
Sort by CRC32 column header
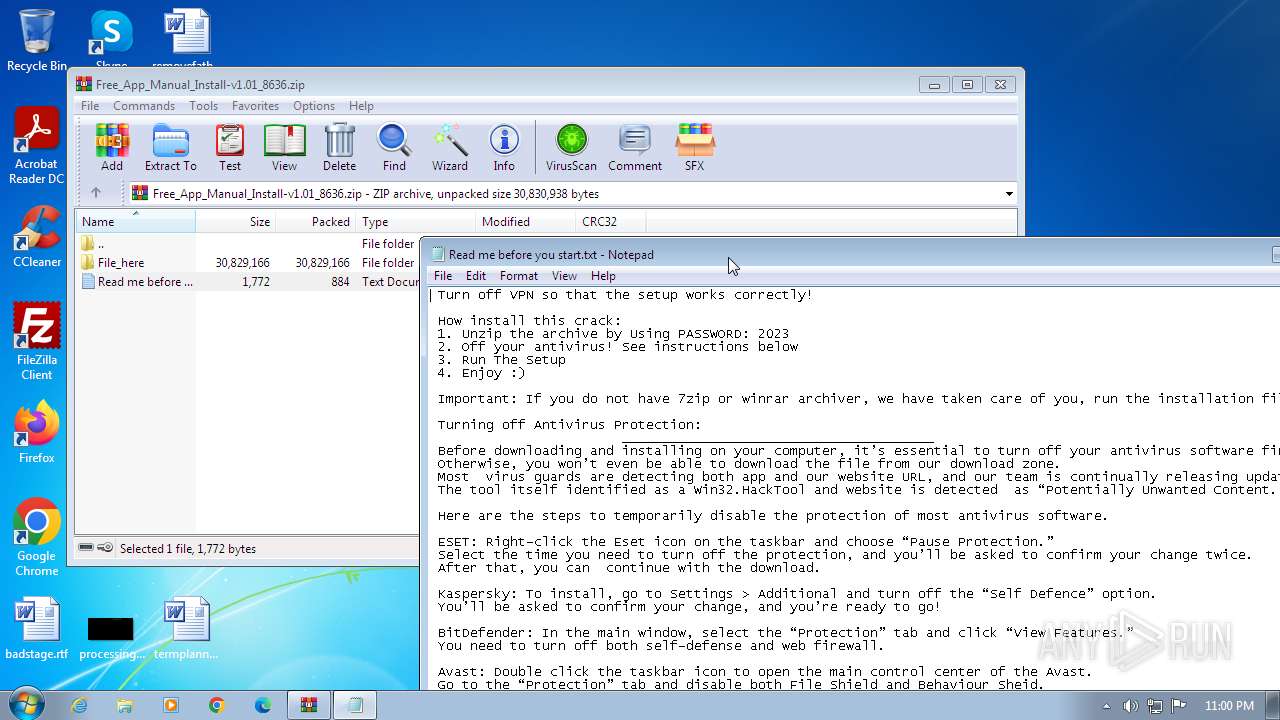[611, 222]
